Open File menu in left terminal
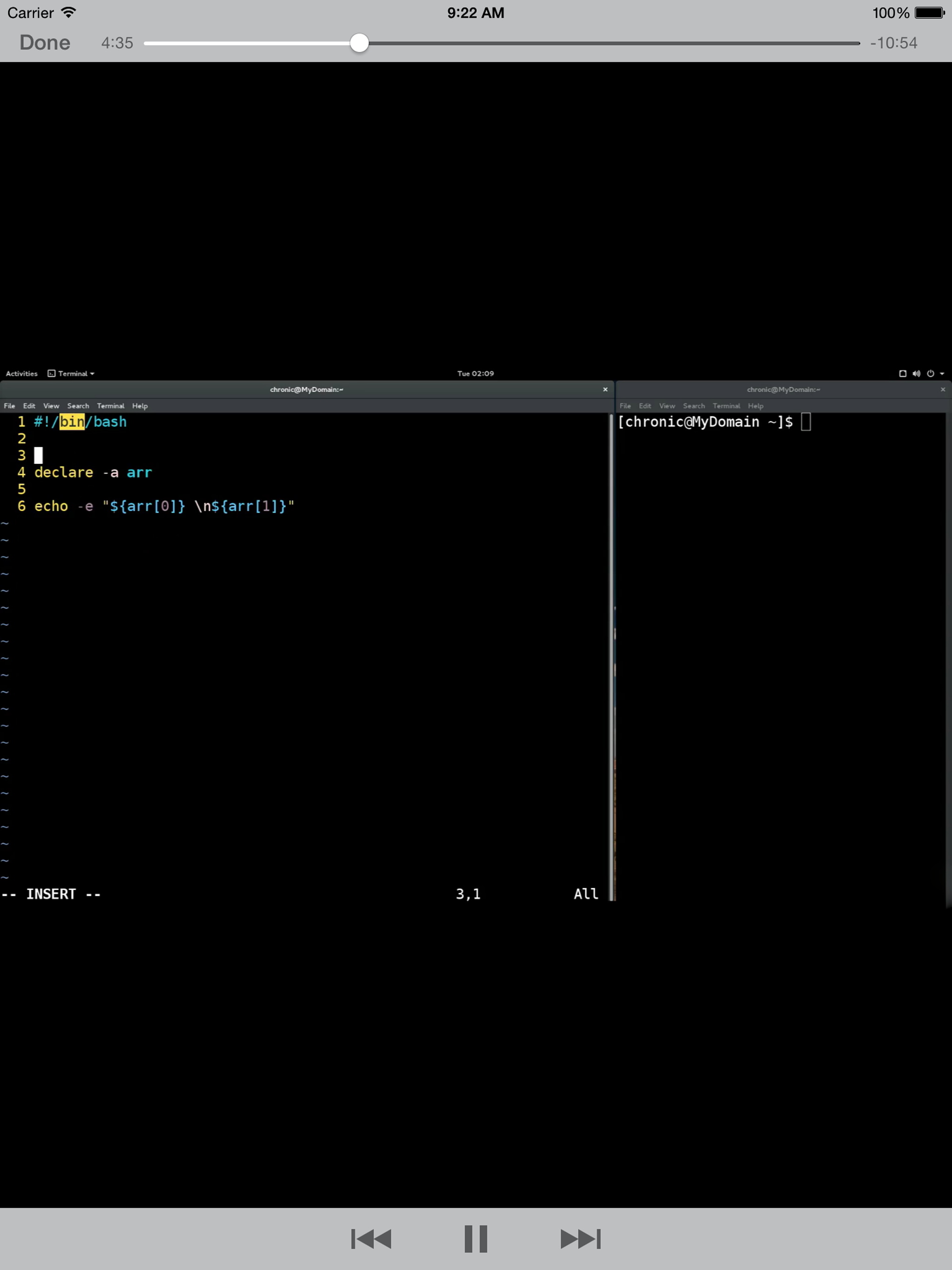Image resolution: width=952 pixels, height=1270 pixels. click(x=9, y=406)
